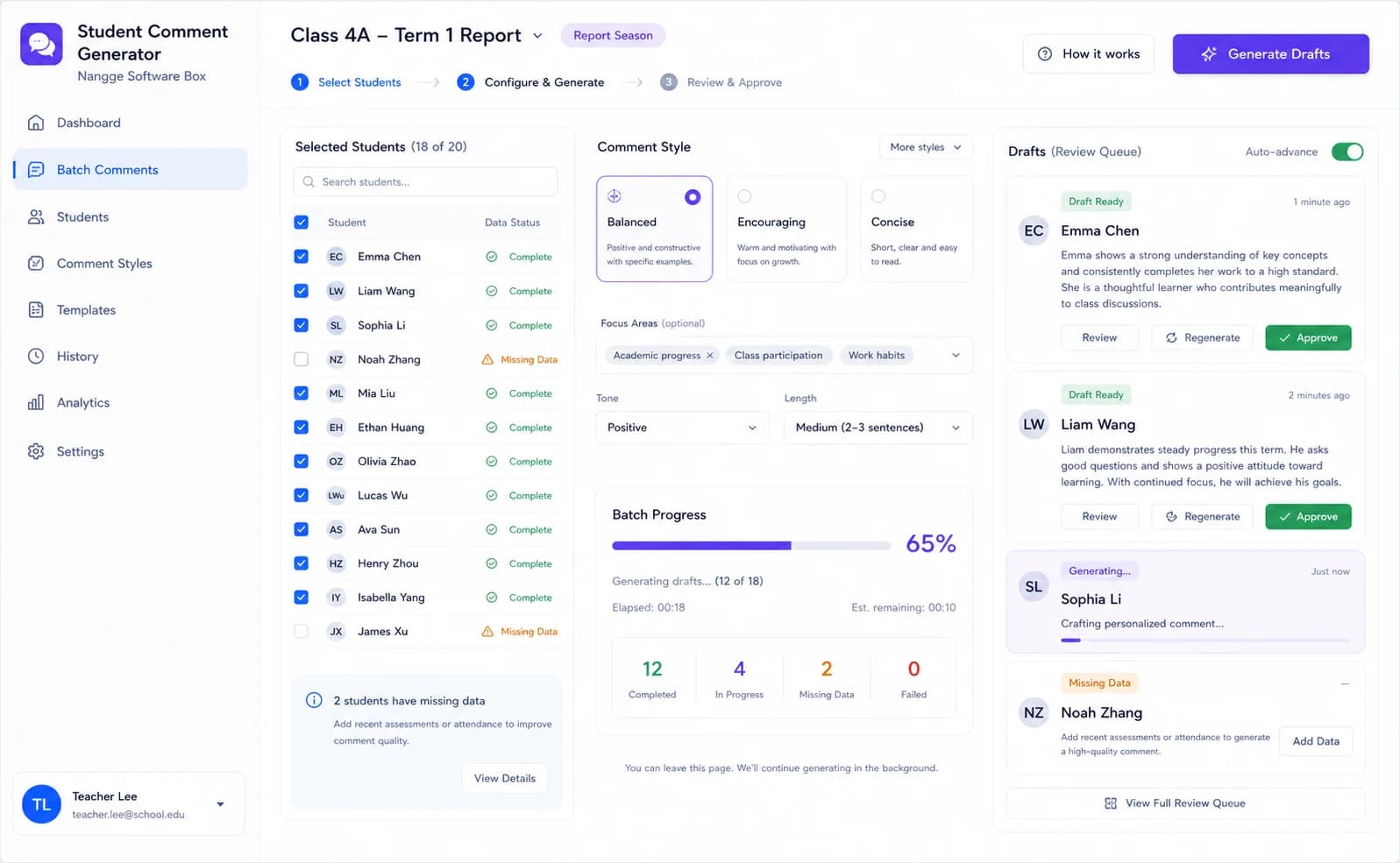The image size is (1400, 863).
Task: Click the Settings gear icon
Action: pos(36,451)
